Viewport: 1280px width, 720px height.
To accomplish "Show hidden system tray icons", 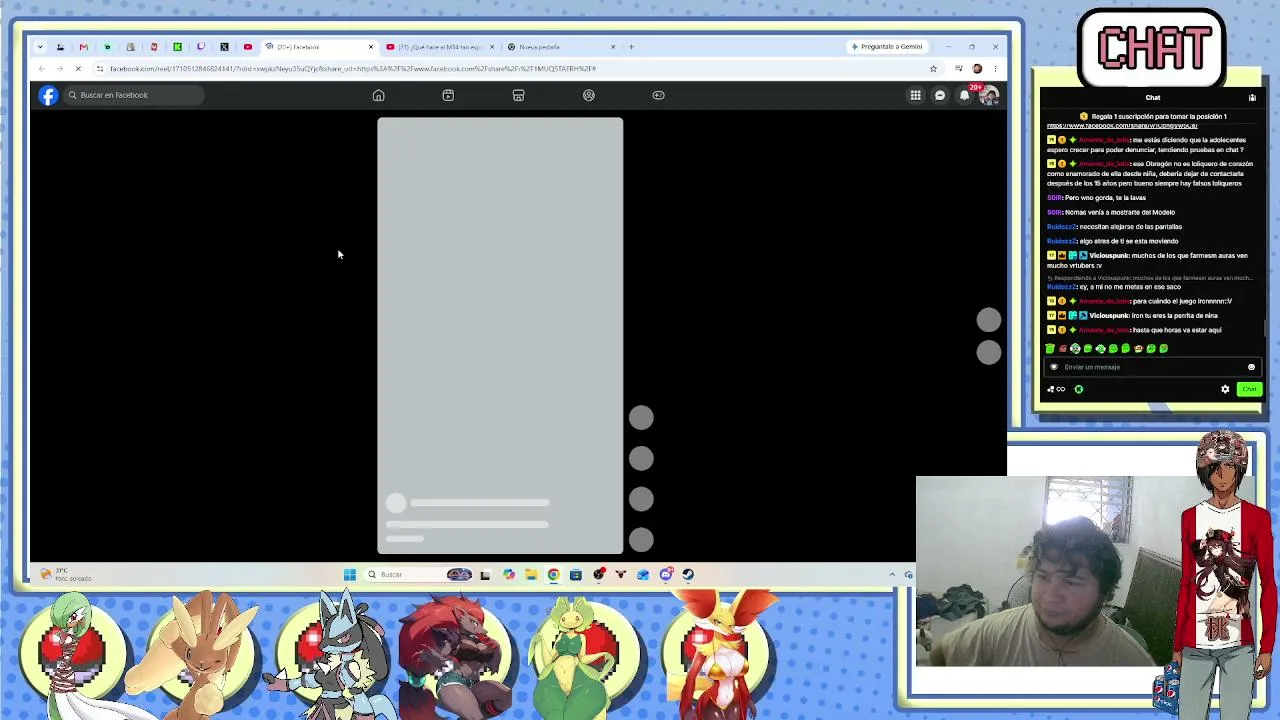I will tap(892, 575).
